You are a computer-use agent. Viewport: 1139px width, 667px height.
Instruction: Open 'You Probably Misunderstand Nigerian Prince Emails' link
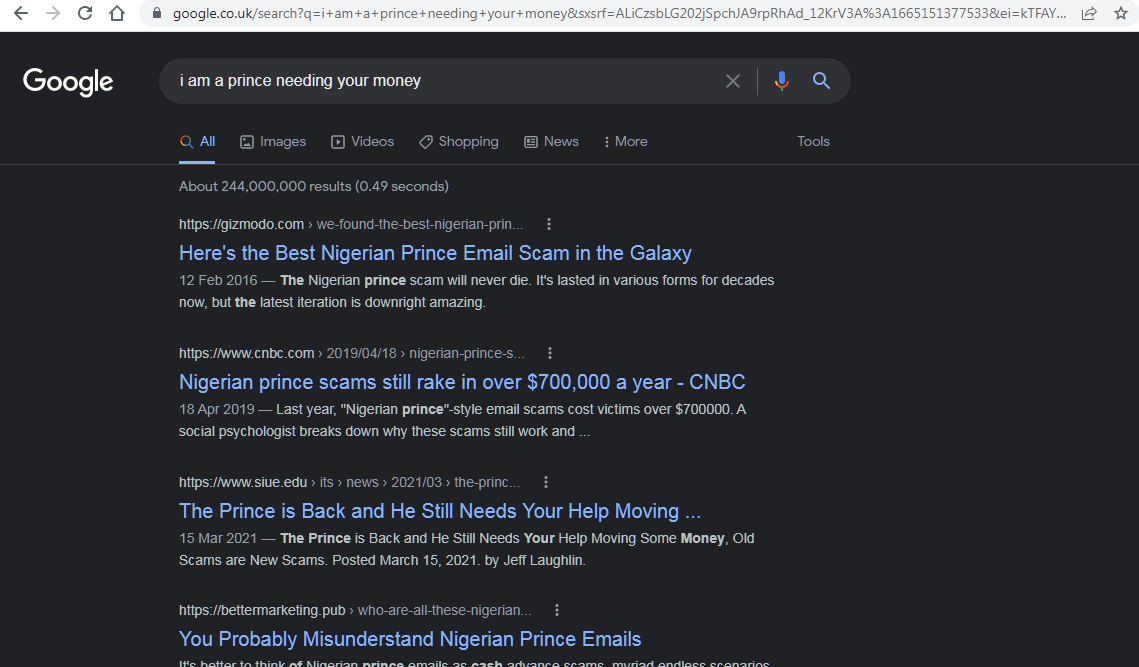410,639
